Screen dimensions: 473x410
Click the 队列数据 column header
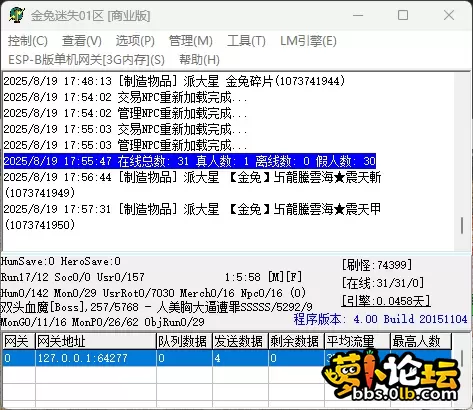[184, 341]
